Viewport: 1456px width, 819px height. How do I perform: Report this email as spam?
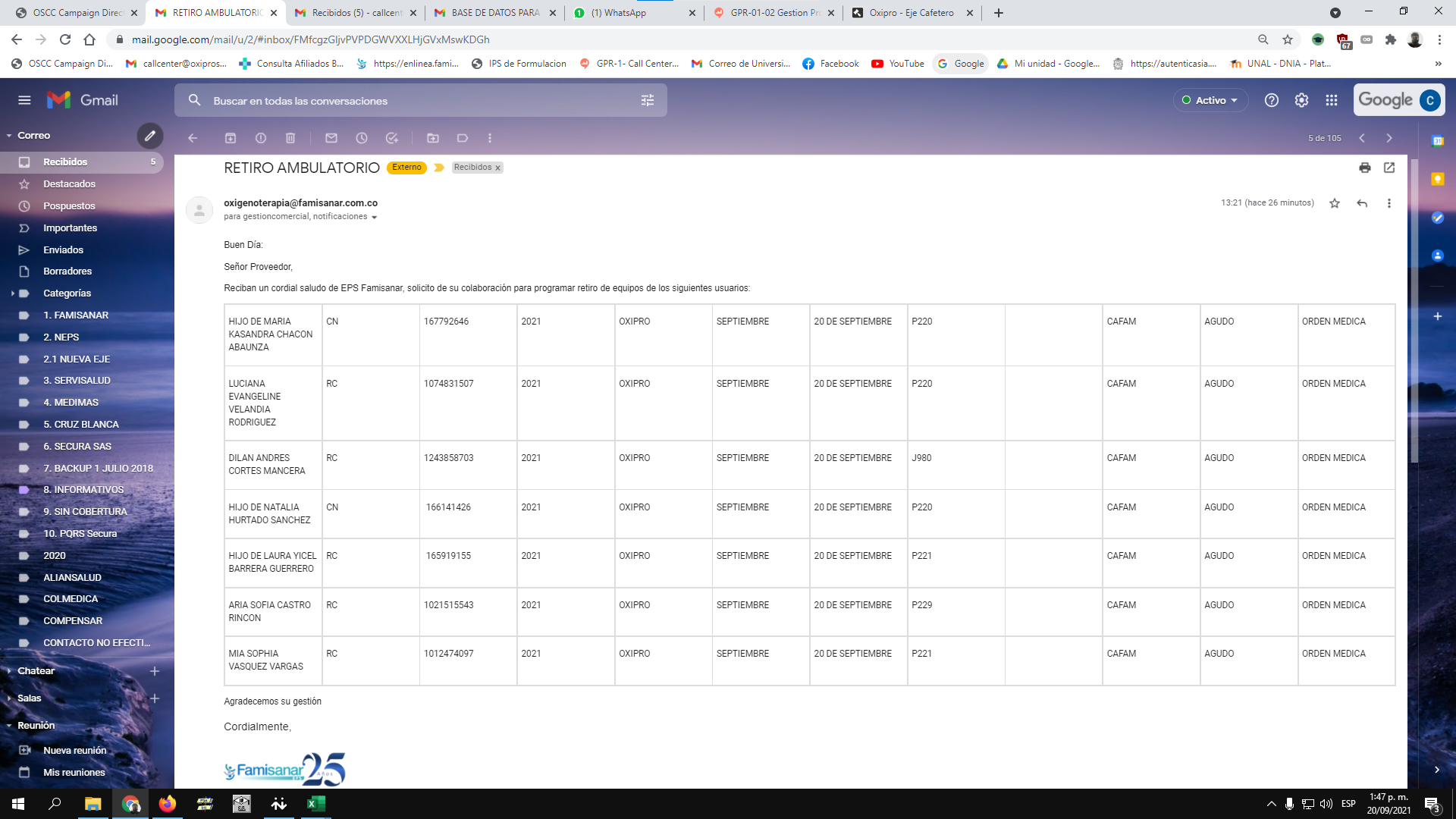pos(261,138)
